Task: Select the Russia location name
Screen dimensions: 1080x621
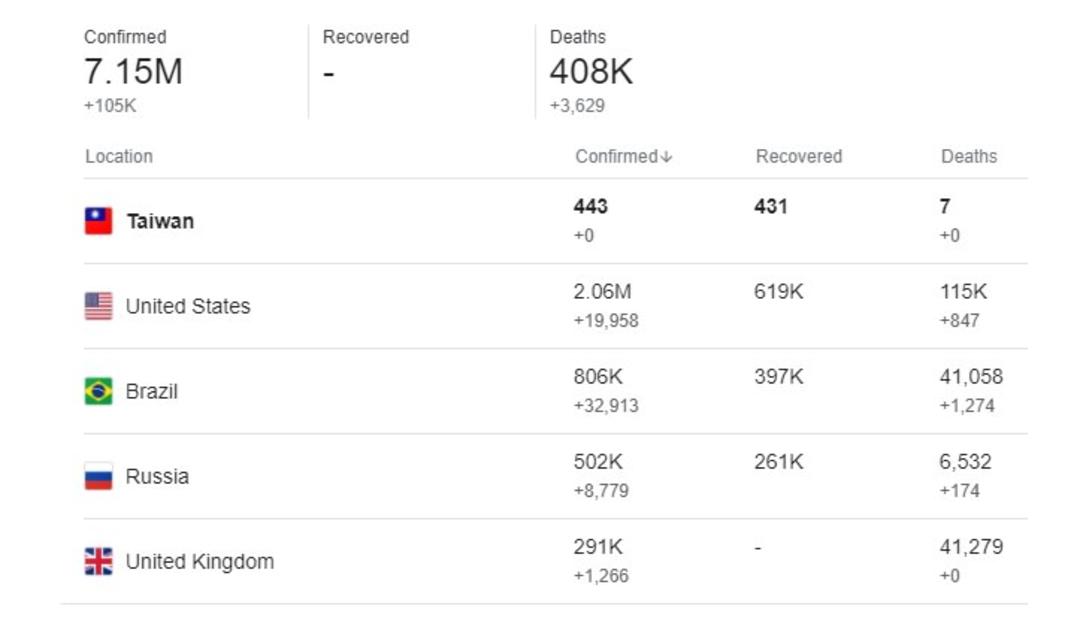Action: [x=157, y=476]
